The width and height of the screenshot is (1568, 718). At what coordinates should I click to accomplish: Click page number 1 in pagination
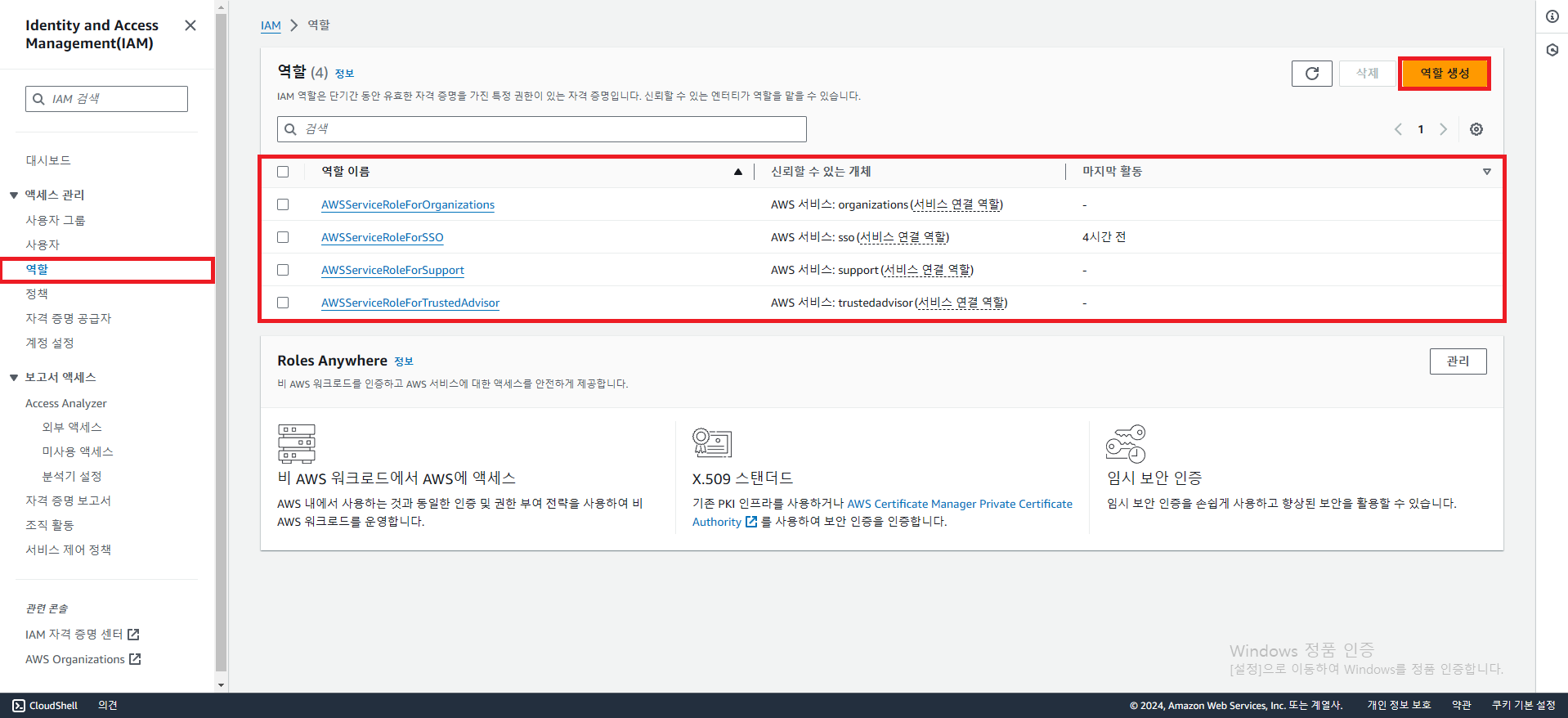(x=1421, y=129)
